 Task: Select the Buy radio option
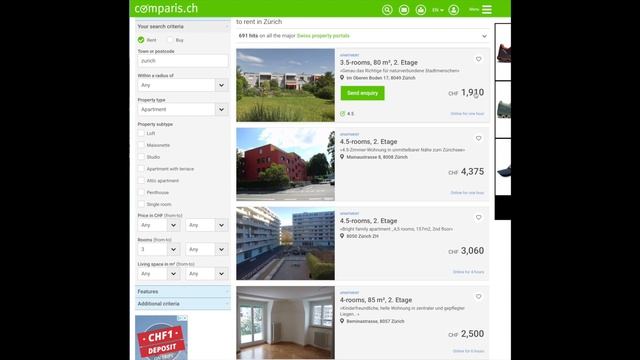point(170,40)
